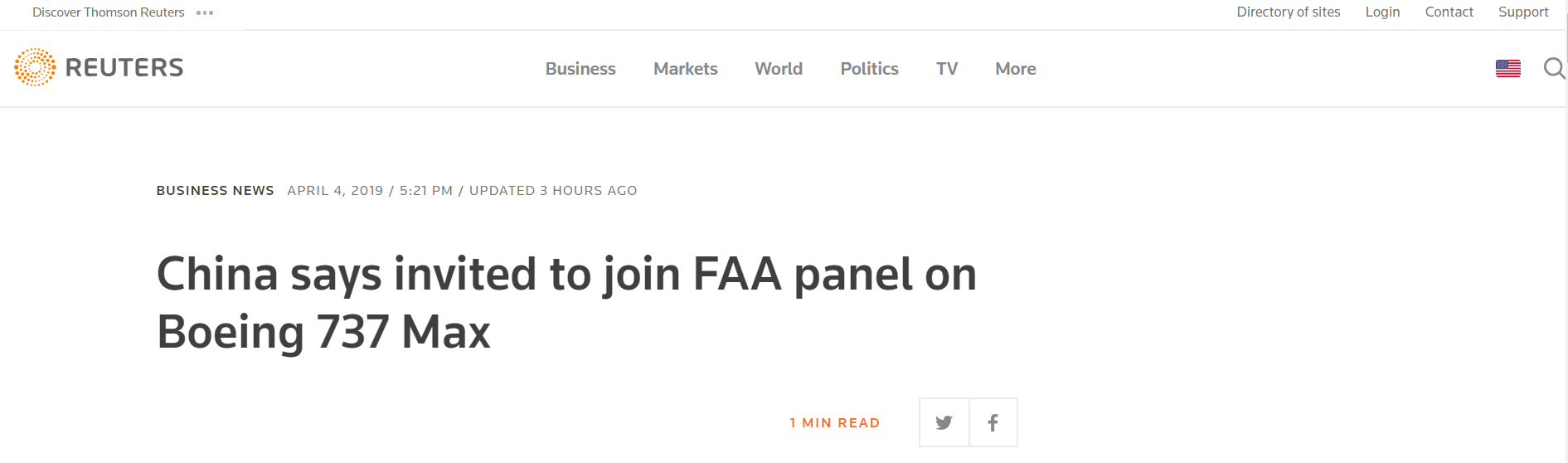Click the Login link
This screenshot has width=1568, height=463.
click(x=1382, y=12)
